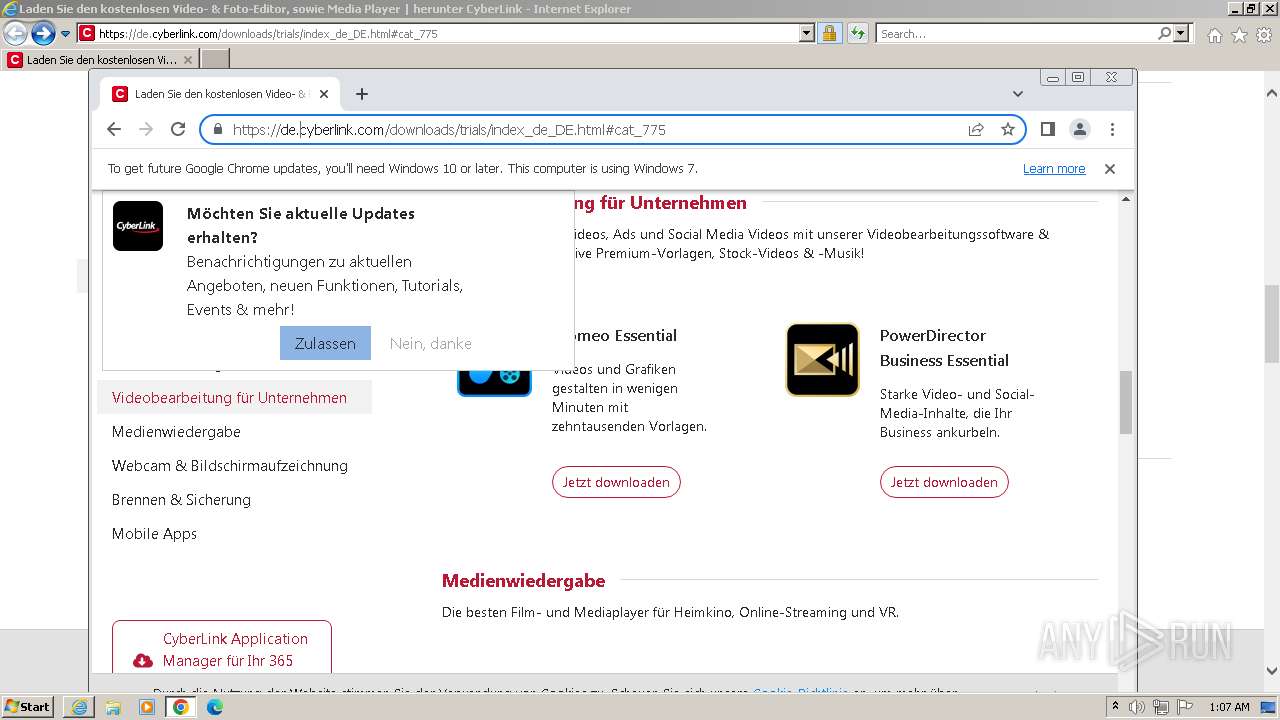Decline notifications with Nein, danke
Image resolution: width=1280 pixels, height=720 pixels.
[x=431, y=343]
